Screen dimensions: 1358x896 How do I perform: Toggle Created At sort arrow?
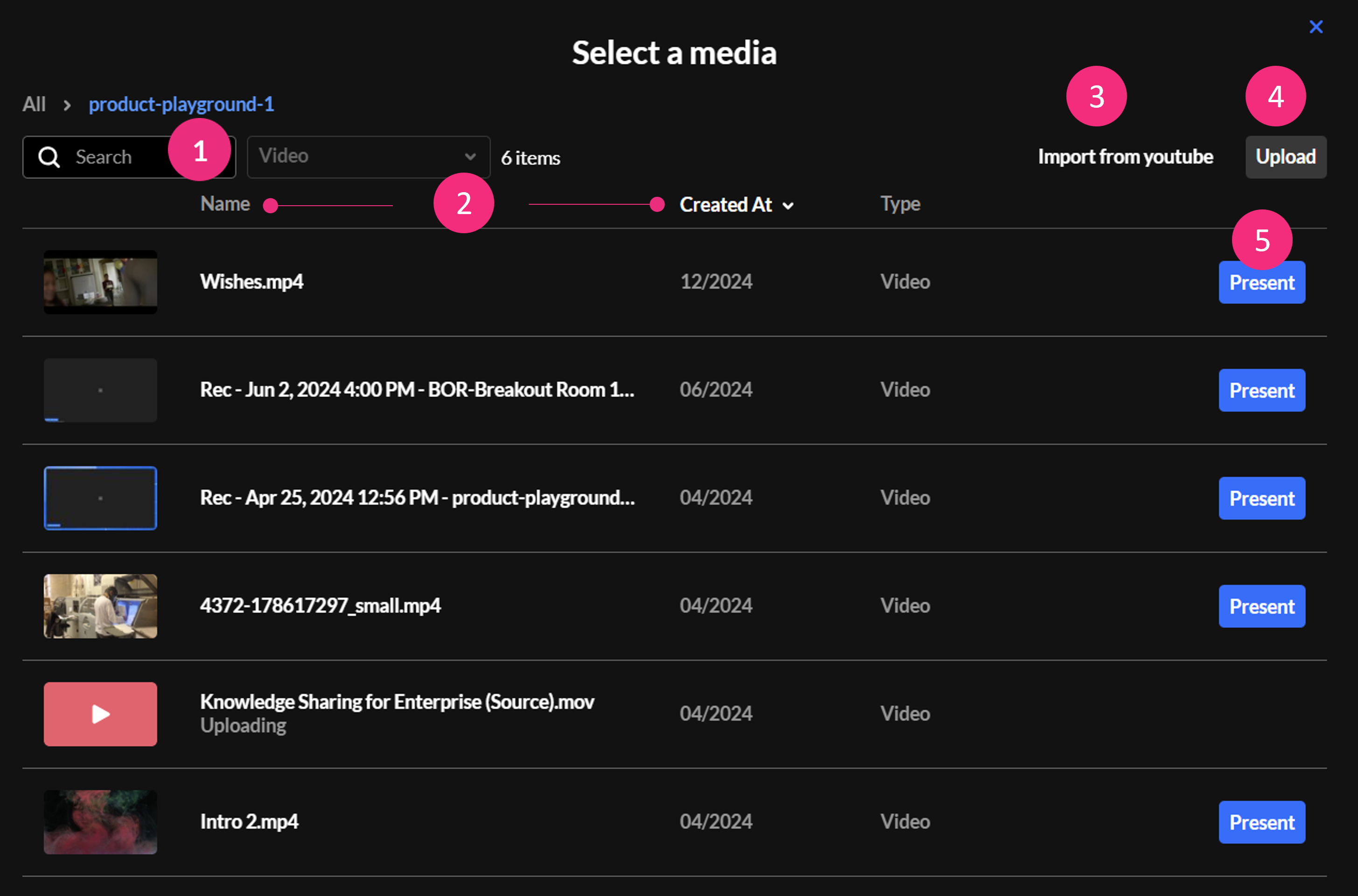coord(788,206)
